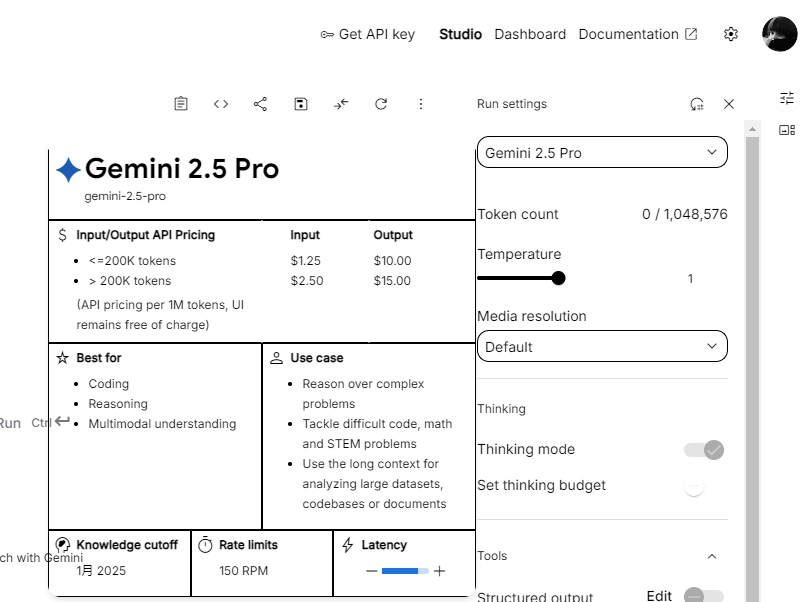Click the Token count value 0 / 1,048,576
Viewport: 808px width, 602px height.
click(x=684, y=214)
